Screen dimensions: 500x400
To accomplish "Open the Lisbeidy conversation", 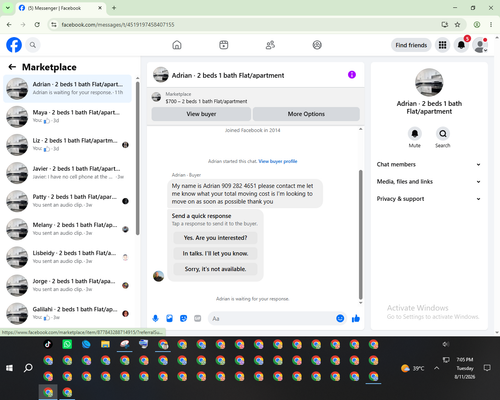I will [67, 257].
